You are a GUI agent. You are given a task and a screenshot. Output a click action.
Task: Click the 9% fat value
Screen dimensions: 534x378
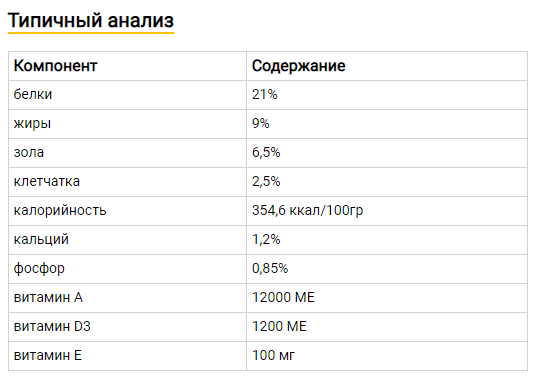(261, 123)
